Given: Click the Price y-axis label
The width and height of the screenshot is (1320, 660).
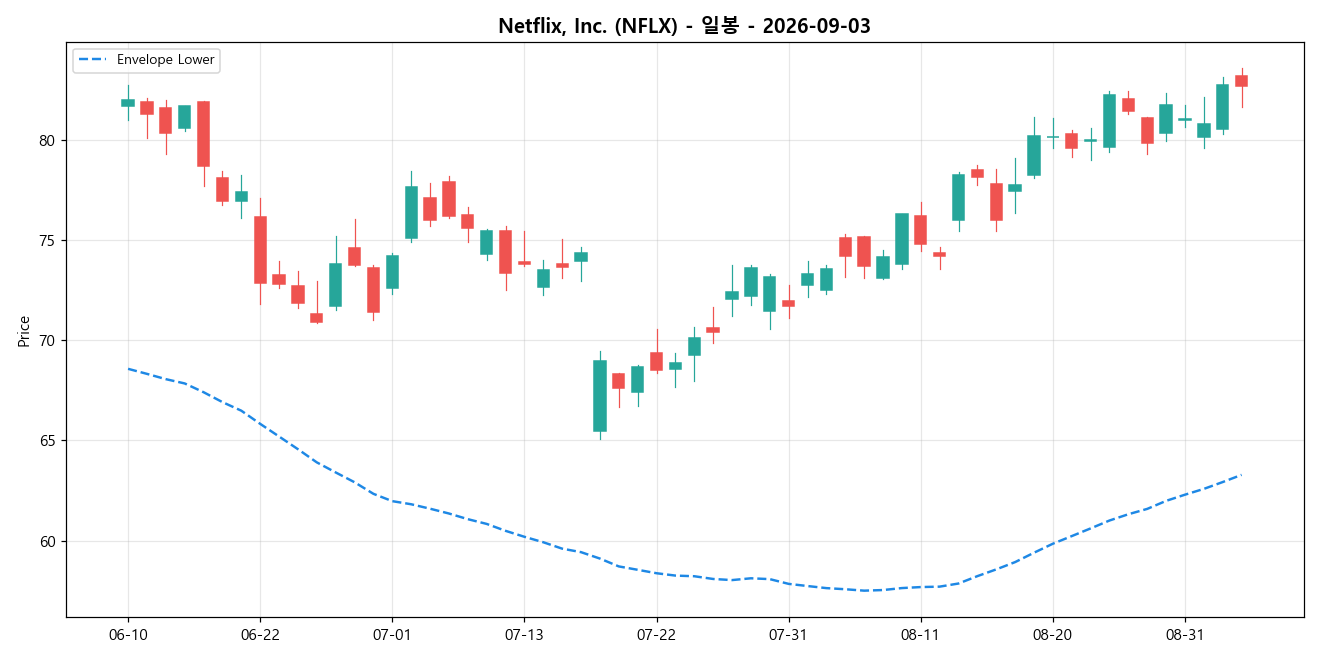Looking at the screenshot, I should click(24, 330).
